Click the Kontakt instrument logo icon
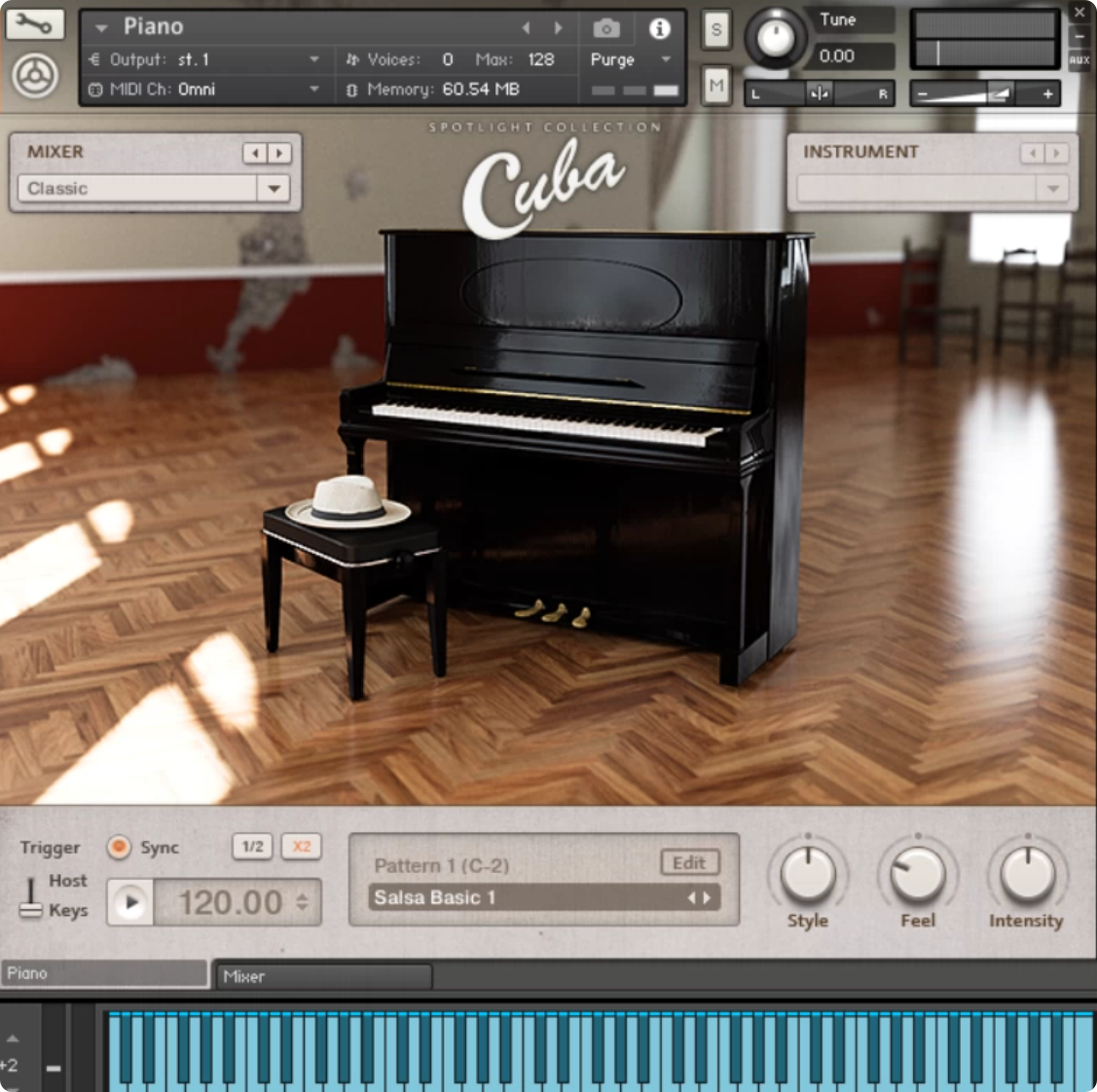The width and height of the screenshot is (1097, 1092). [34, 76]
